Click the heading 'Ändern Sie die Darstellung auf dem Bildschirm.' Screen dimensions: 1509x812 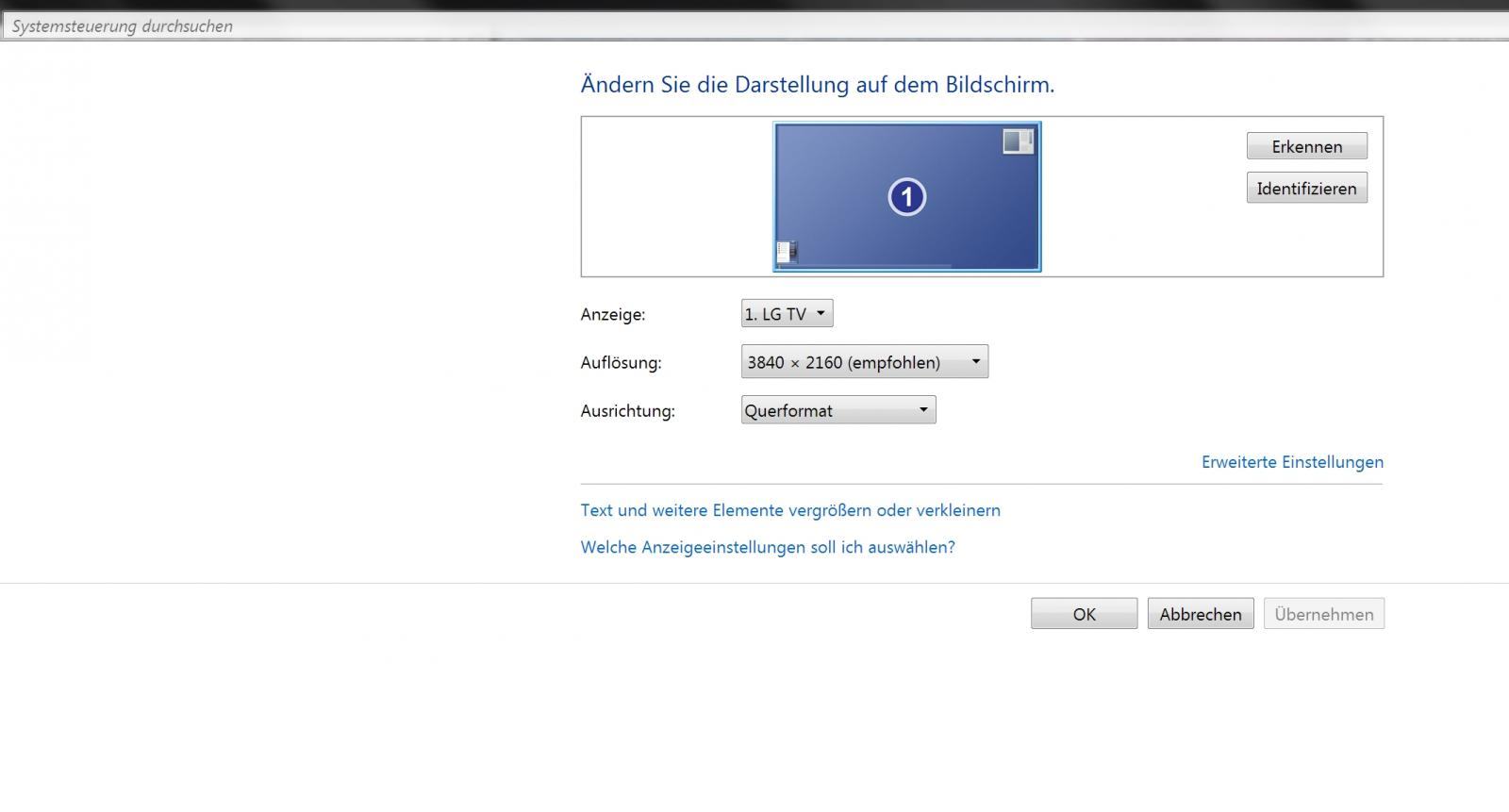pyautogui.click(x=818, y=84)
